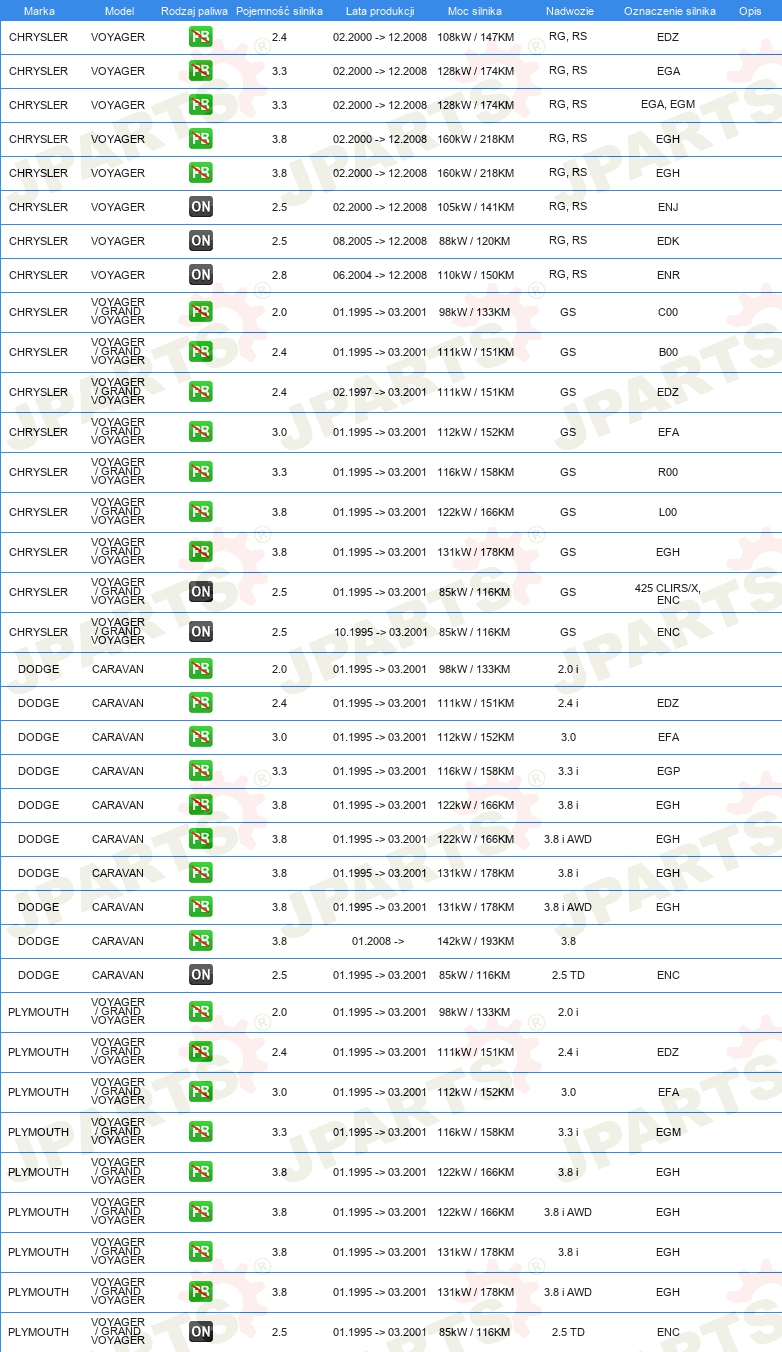
Task: Select the production date '01.2008 ->'
Action: pos(378,941)
